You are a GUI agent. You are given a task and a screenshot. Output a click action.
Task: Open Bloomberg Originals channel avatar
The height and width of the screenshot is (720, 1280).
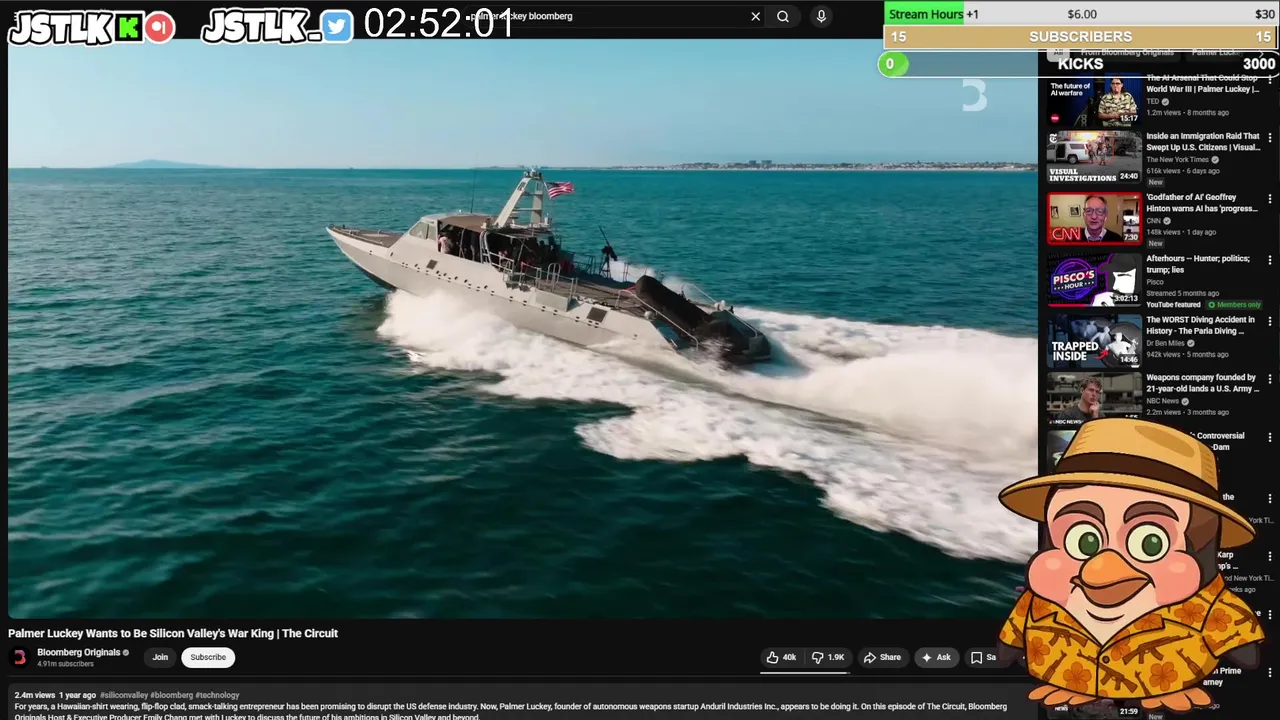(x=19, y=657)
